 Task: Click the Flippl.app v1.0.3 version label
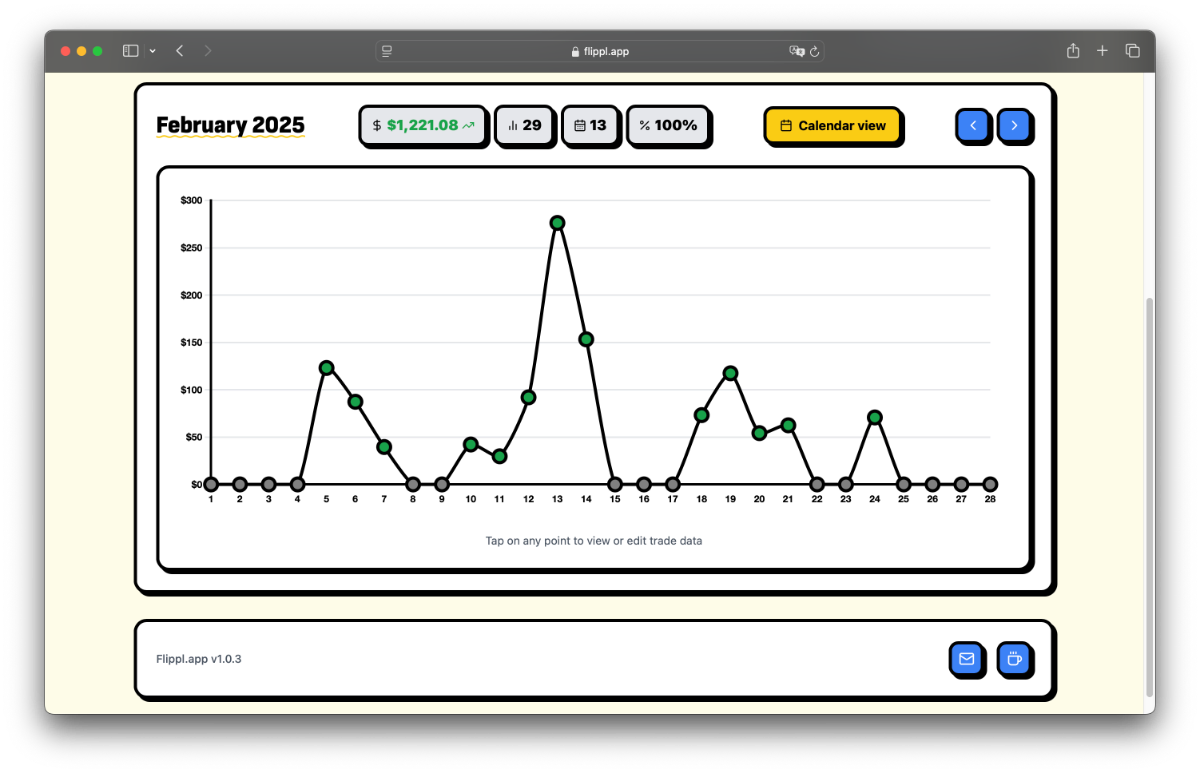click(x=199, y=658)
